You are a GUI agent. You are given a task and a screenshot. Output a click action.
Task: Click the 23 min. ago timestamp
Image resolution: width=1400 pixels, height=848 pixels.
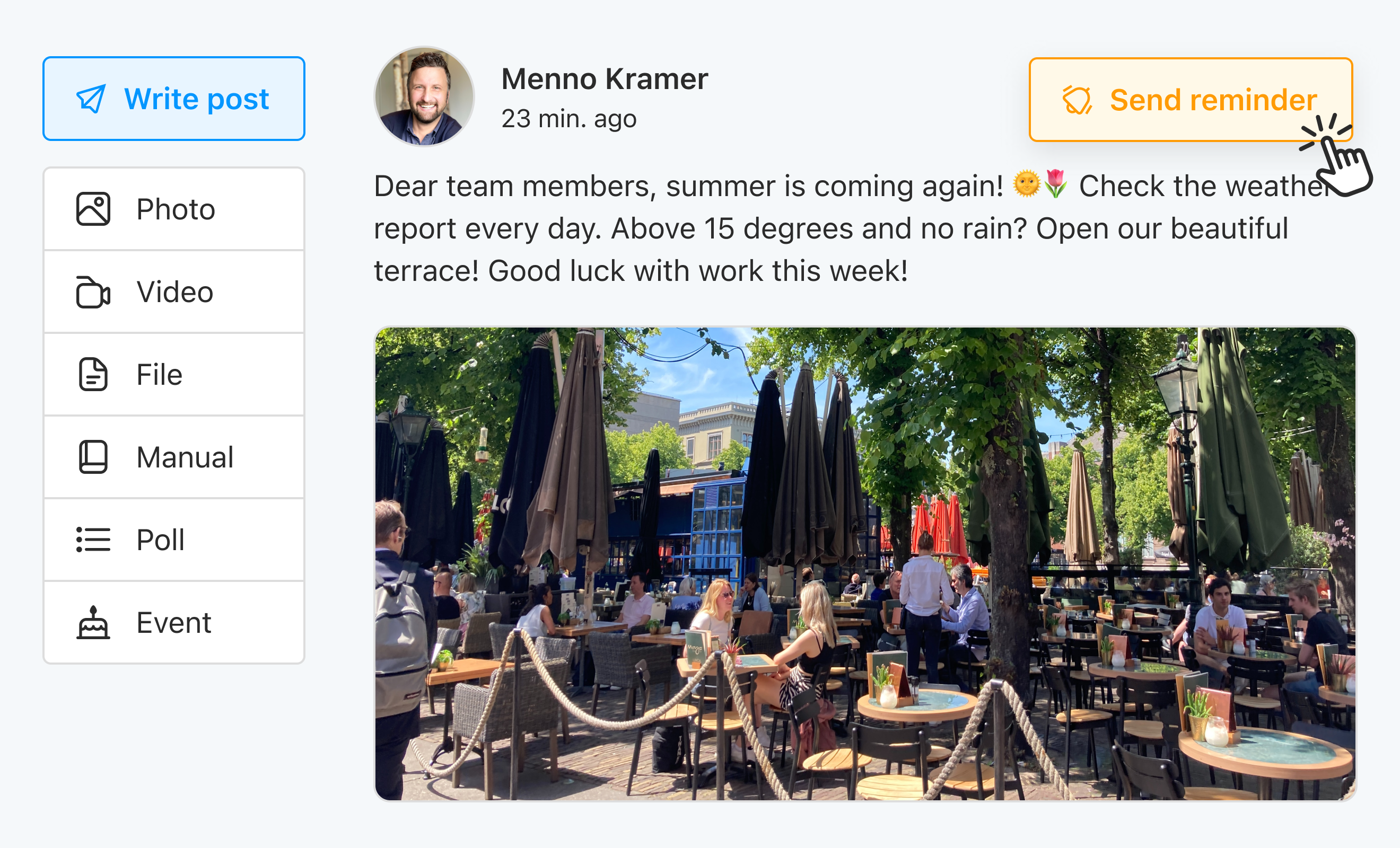tap(568, 119)
